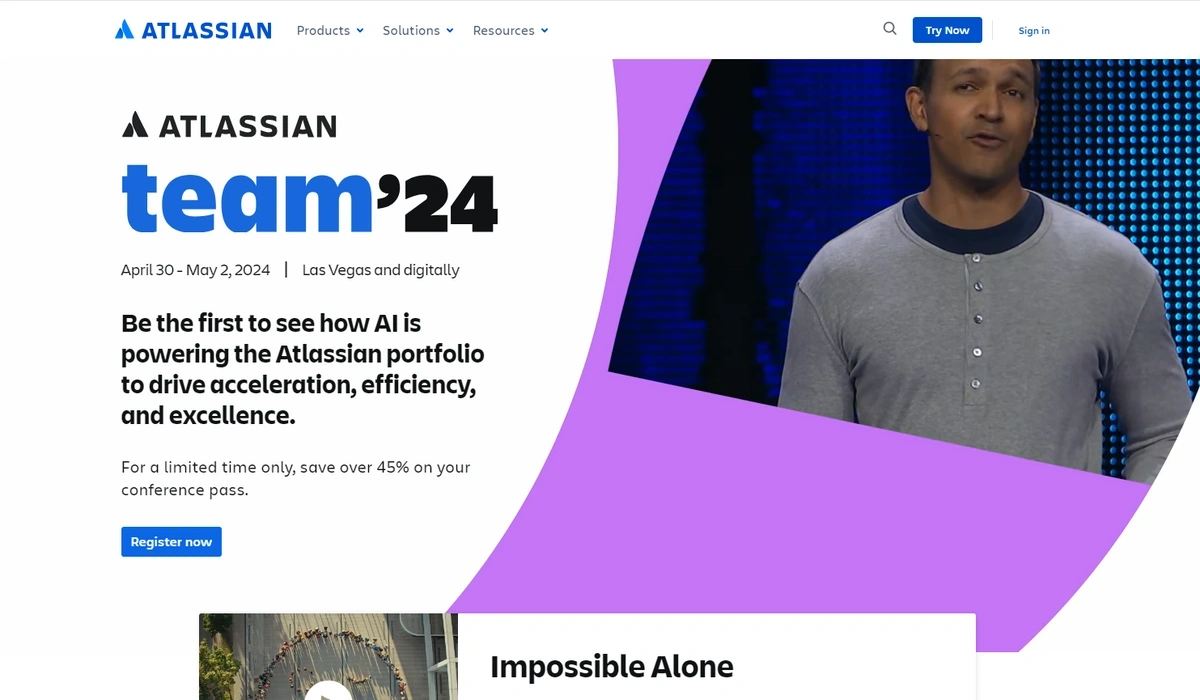Viewport: 1200px width, 700px height.
Task: Click the Try Now button
Action: click(947, 30)
